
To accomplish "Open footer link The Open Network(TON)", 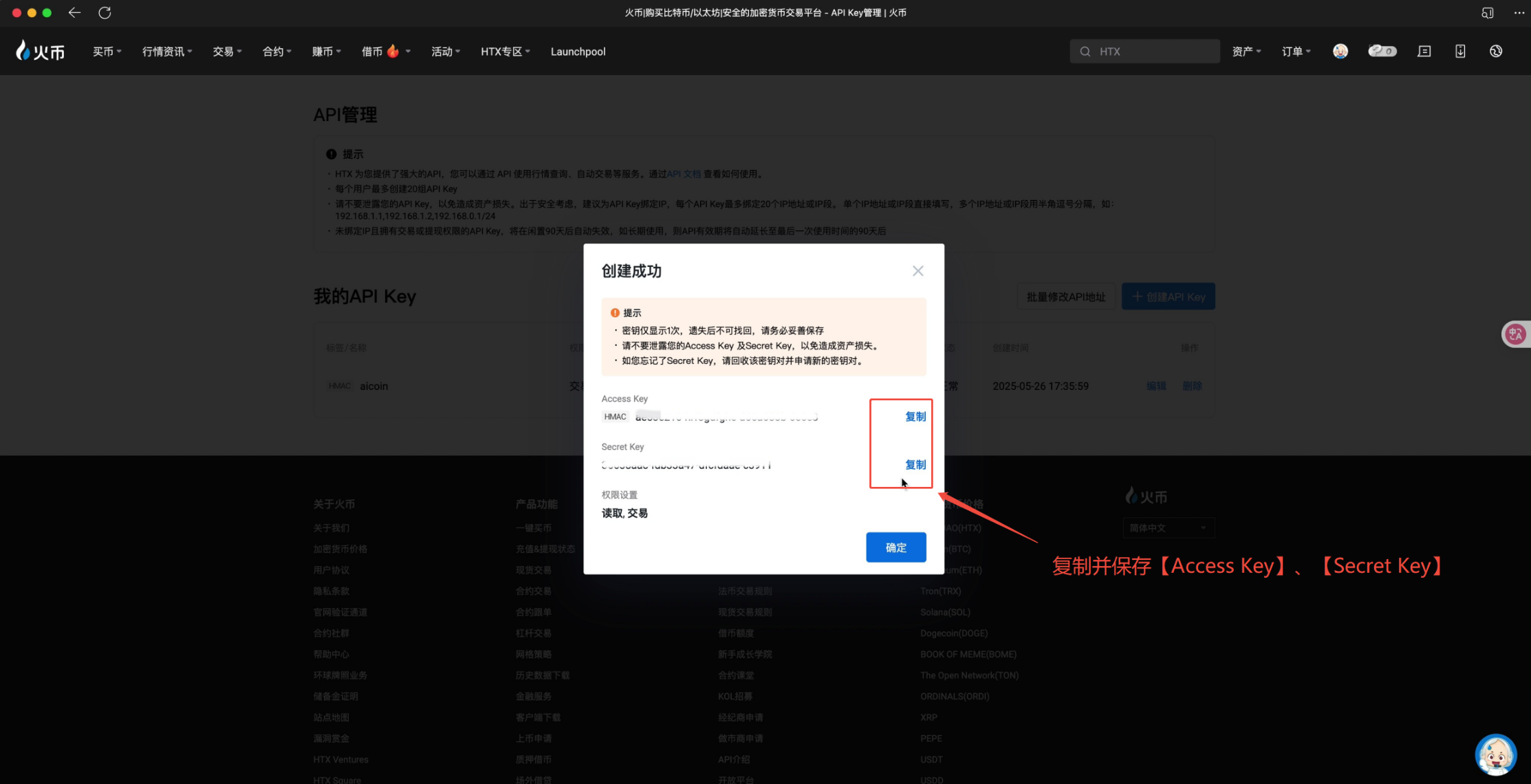I will pyautogui.click(x=969, y=675).
